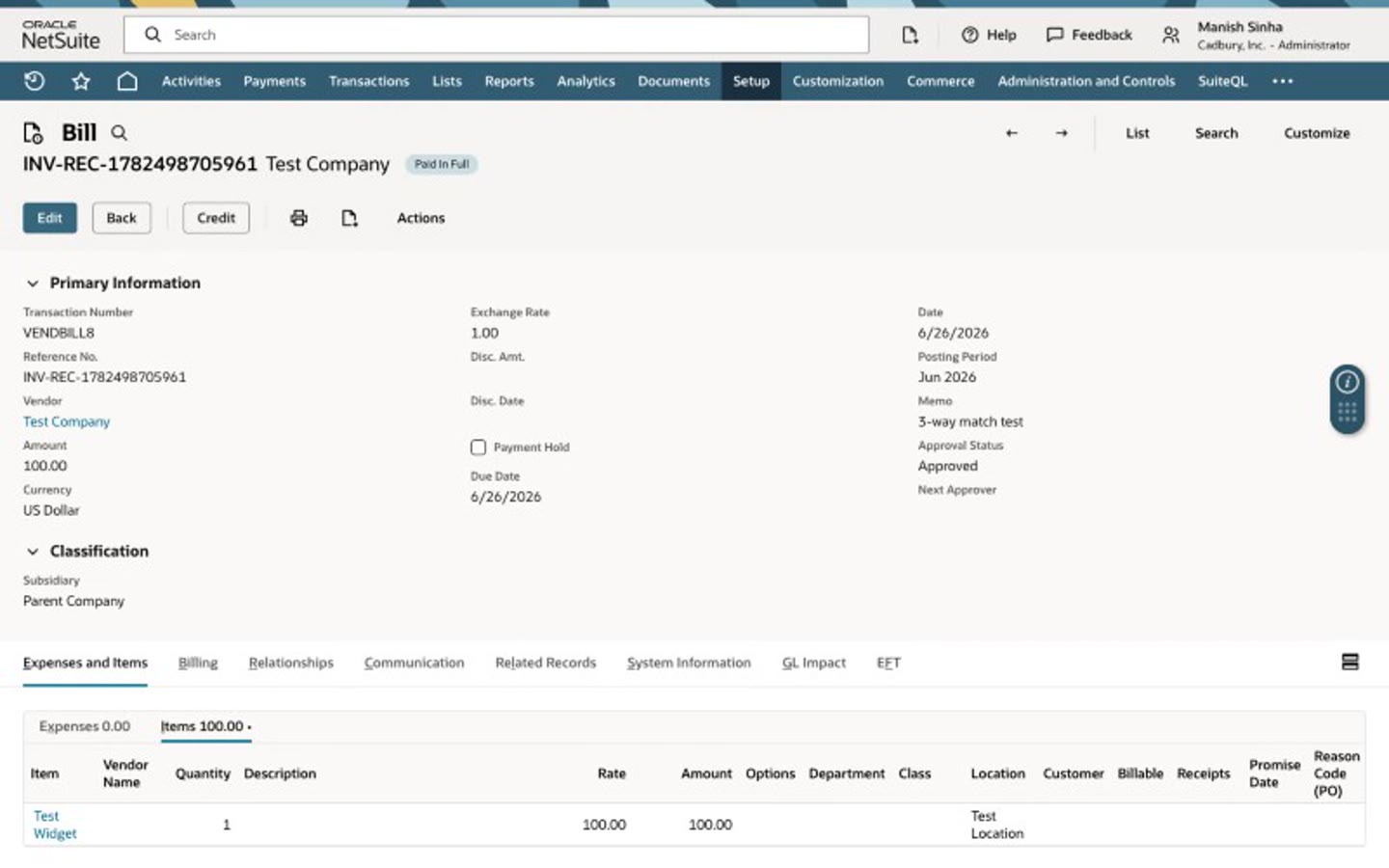Select the Items 100.00 subtab

point(205,726)
